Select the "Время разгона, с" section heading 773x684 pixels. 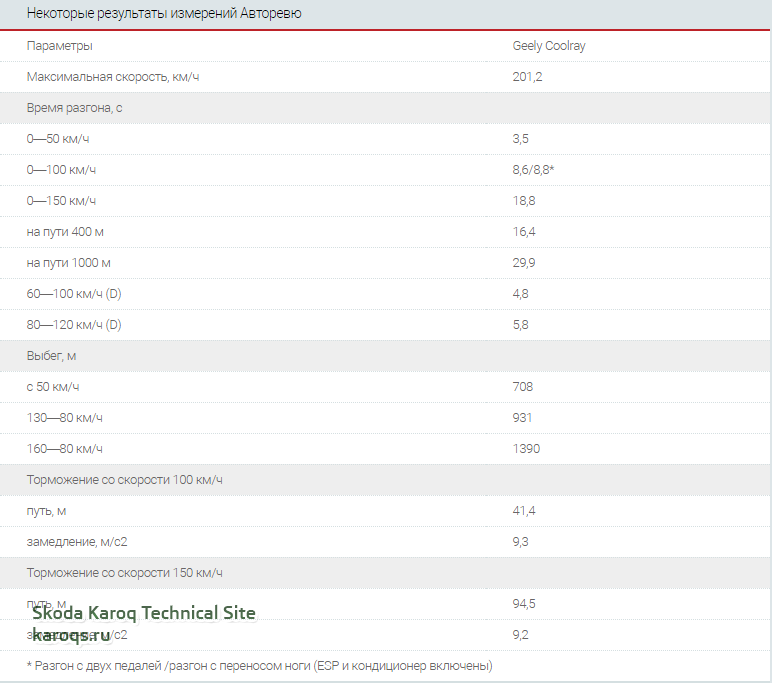click(74, 108)
